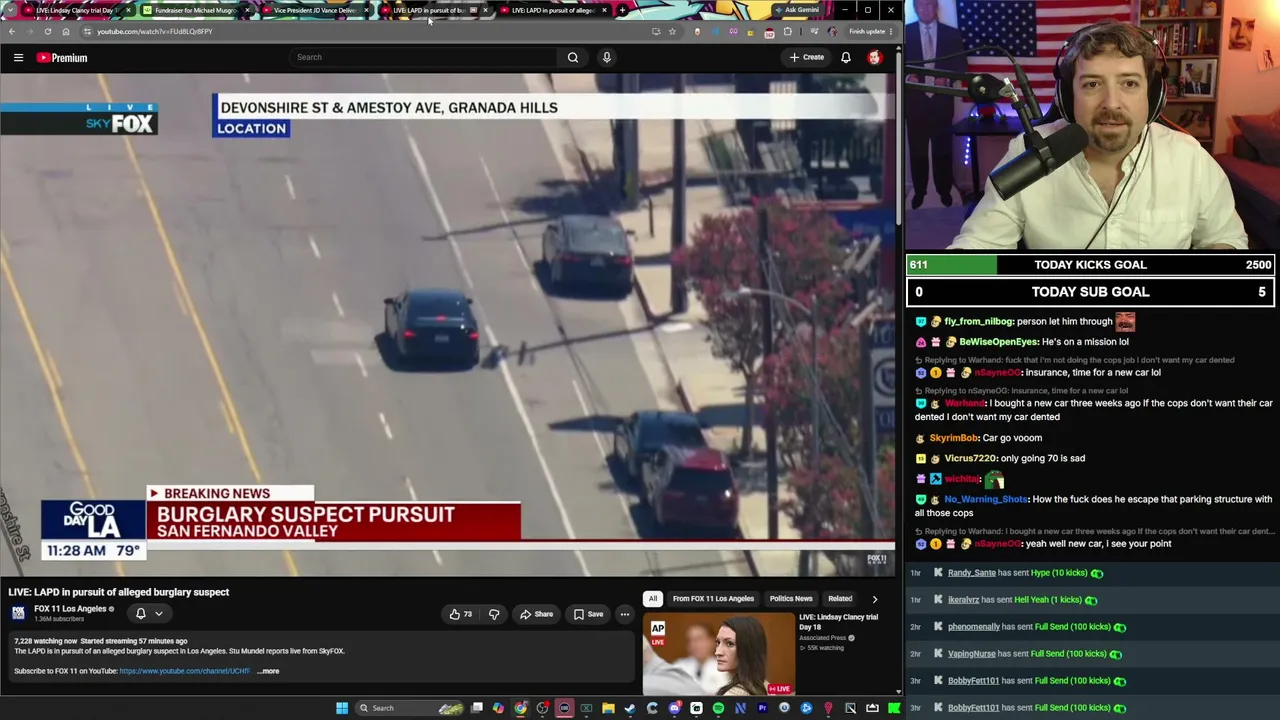The width and height of the screenshot is (1280, 720).
Task: Click the YouTube search magnifier button
Action: [x=573, y=57]
